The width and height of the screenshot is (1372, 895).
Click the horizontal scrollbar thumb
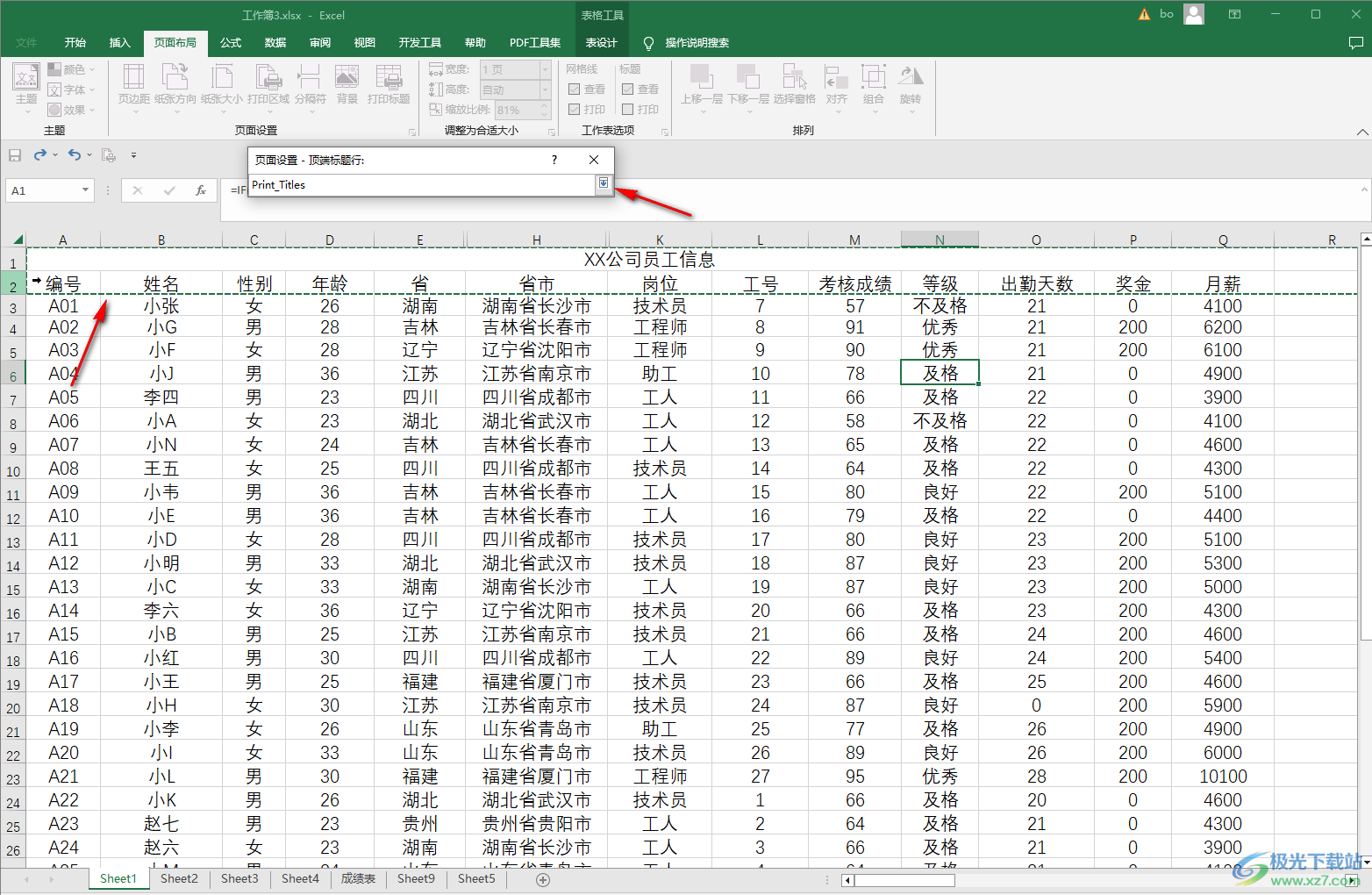[905, 880]
